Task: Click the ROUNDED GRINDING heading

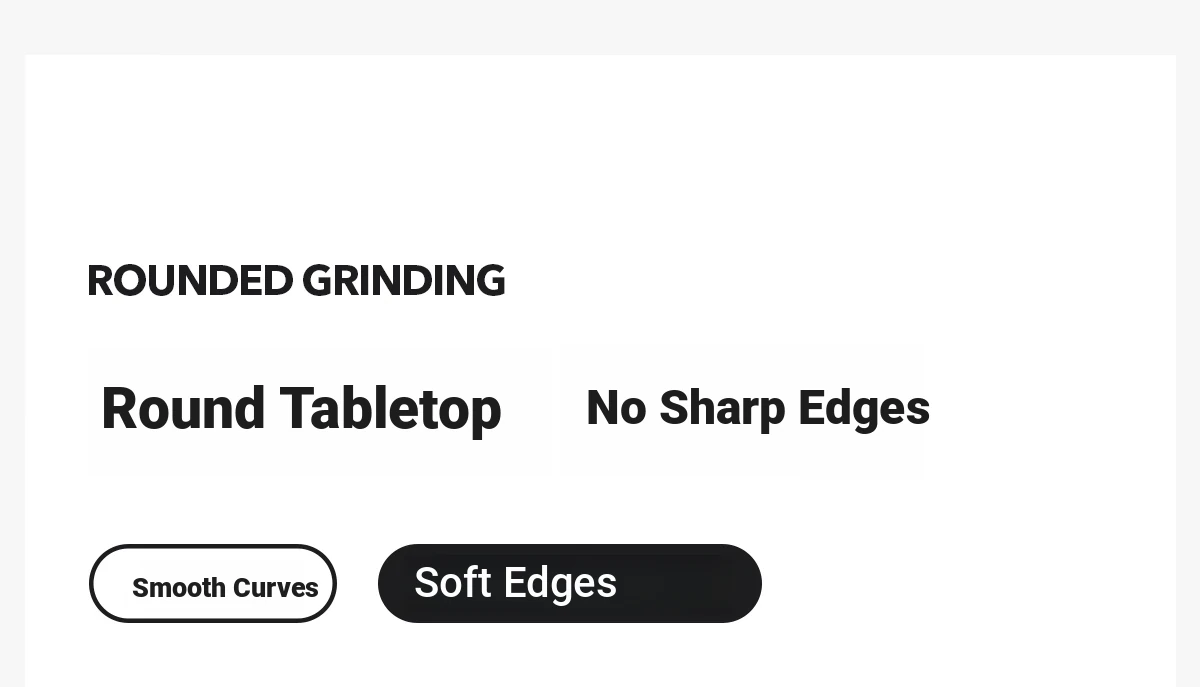Action: (x=296, y=281)
